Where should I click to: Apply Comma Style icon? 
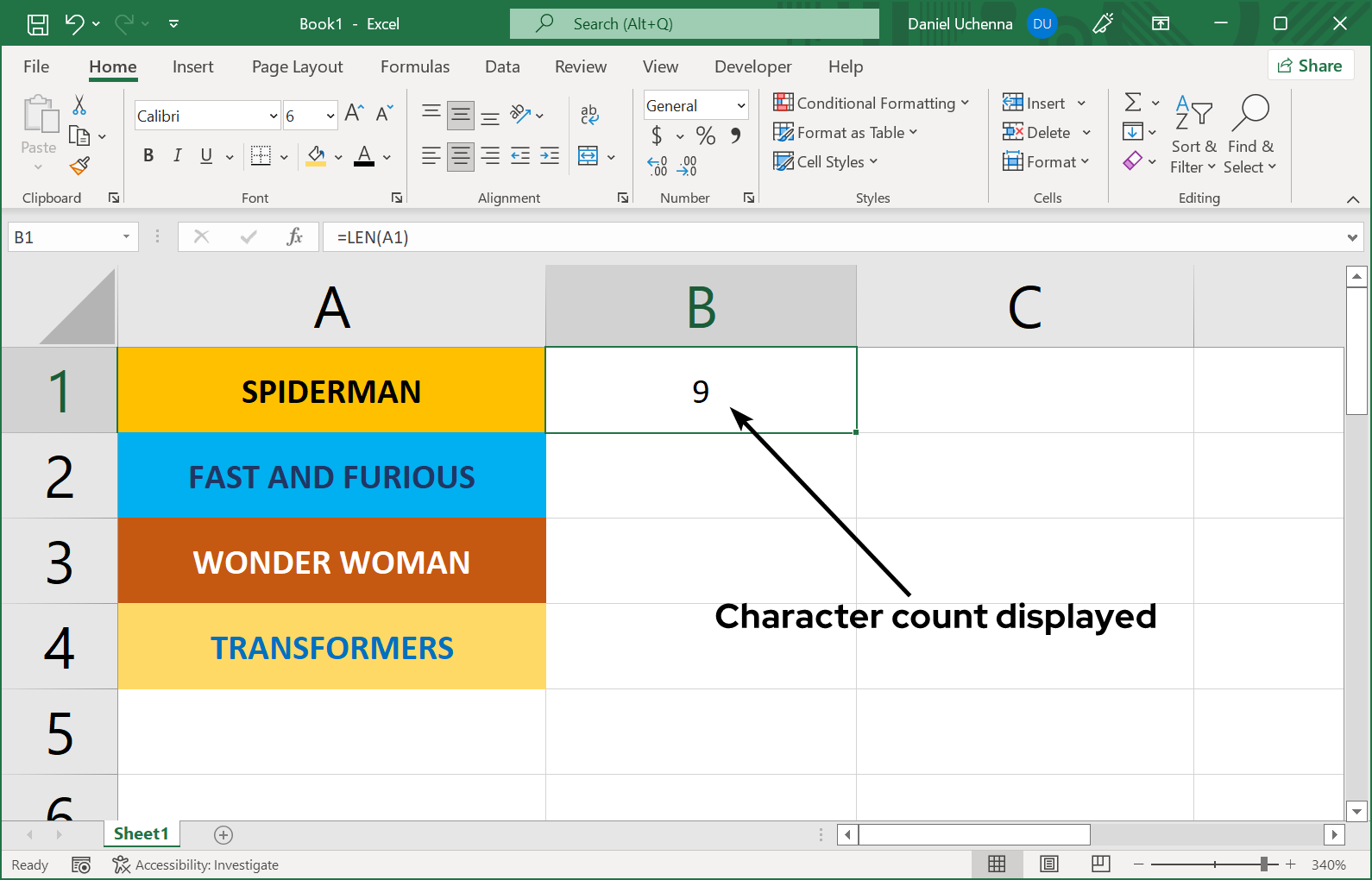(735, 135)
